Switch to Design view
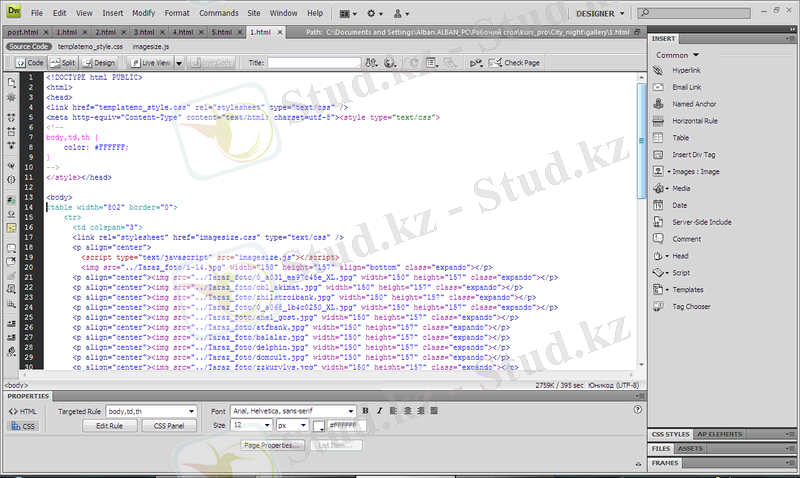The height and width of the screenshot is (478, 800). (99, 63)
